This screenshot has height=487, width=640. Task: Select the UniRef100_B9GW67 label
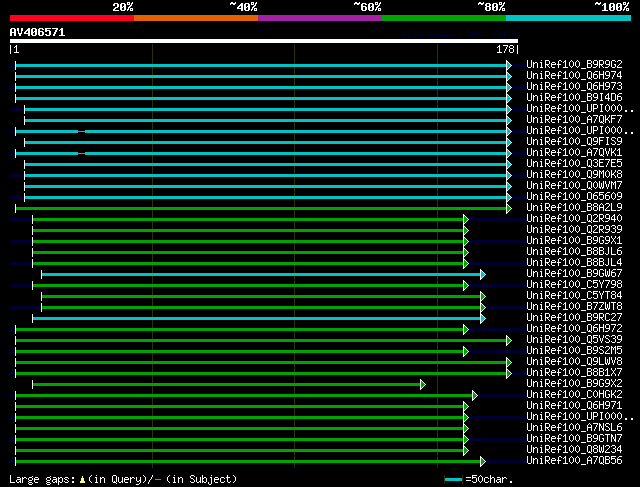click(574, 274)
